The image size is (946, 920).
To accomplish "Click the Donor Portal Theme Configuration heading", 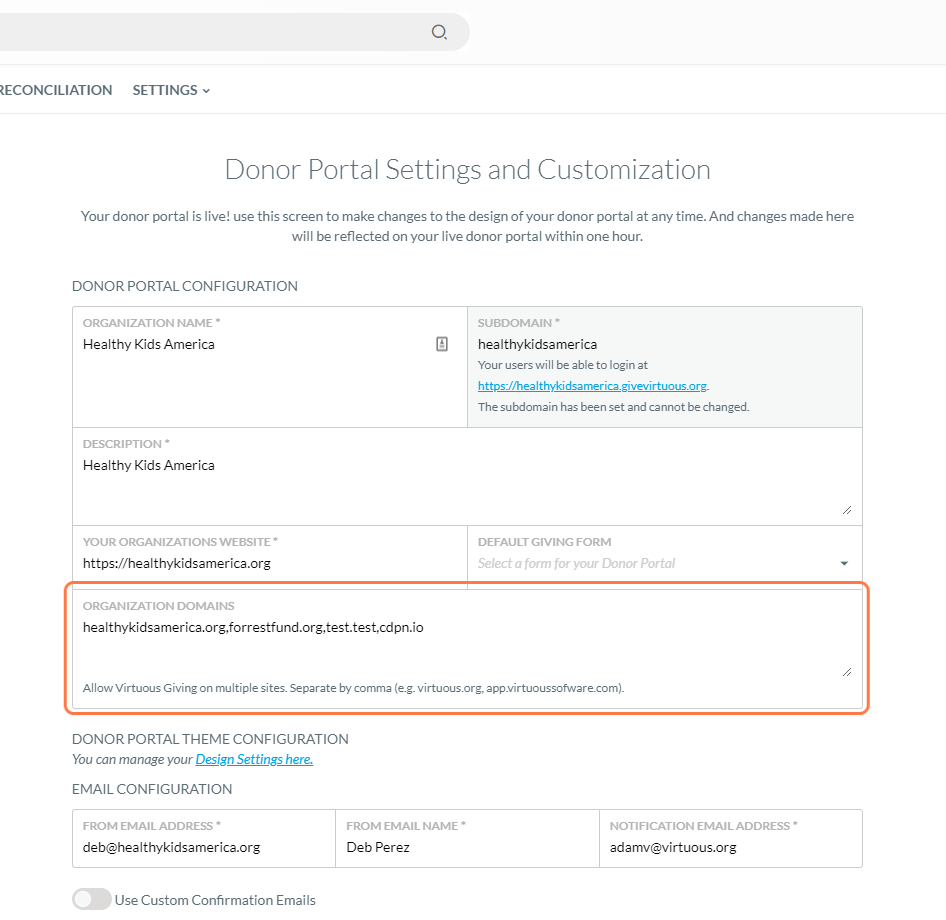I will (x=210, y=739).
